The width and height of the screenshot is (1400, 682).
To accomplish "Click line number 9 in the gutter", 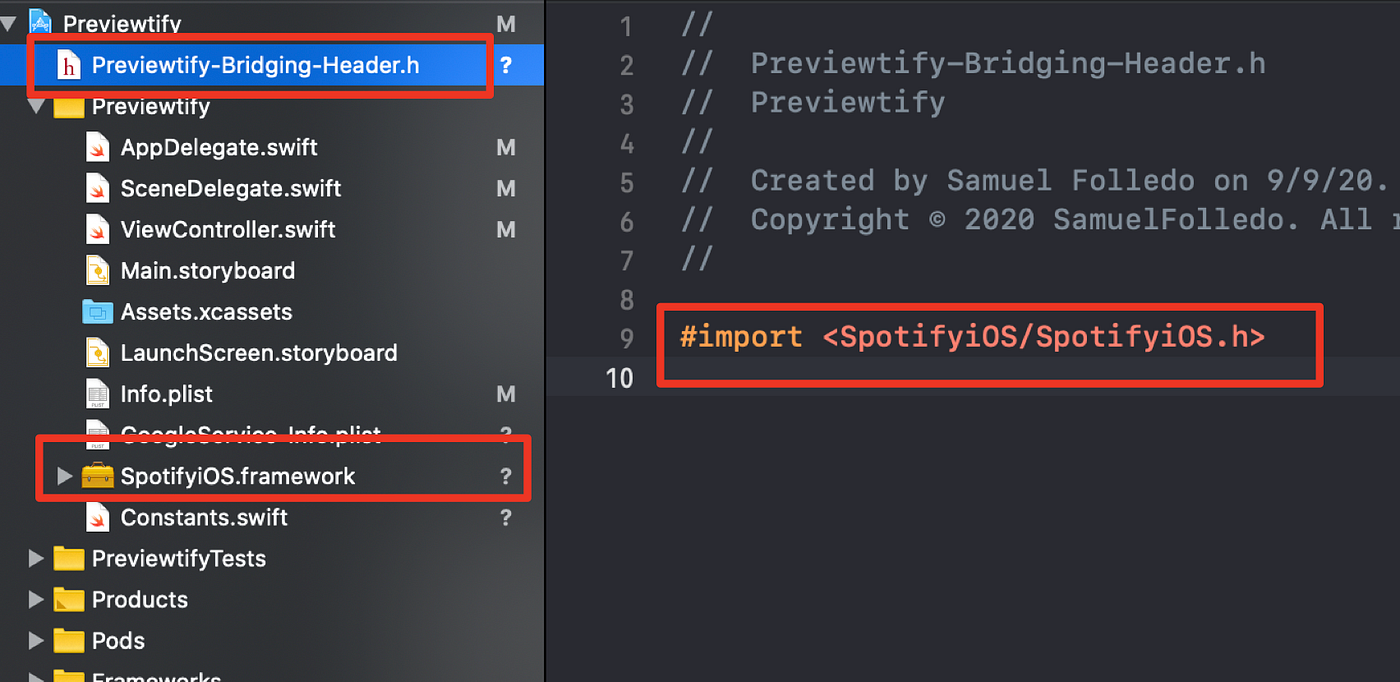I will click(x=625, y=337).
